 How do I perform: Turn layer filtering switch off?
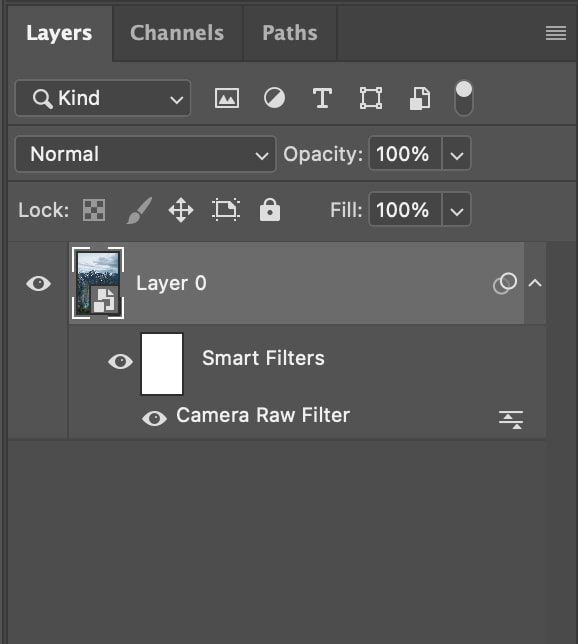coord(464,98)
